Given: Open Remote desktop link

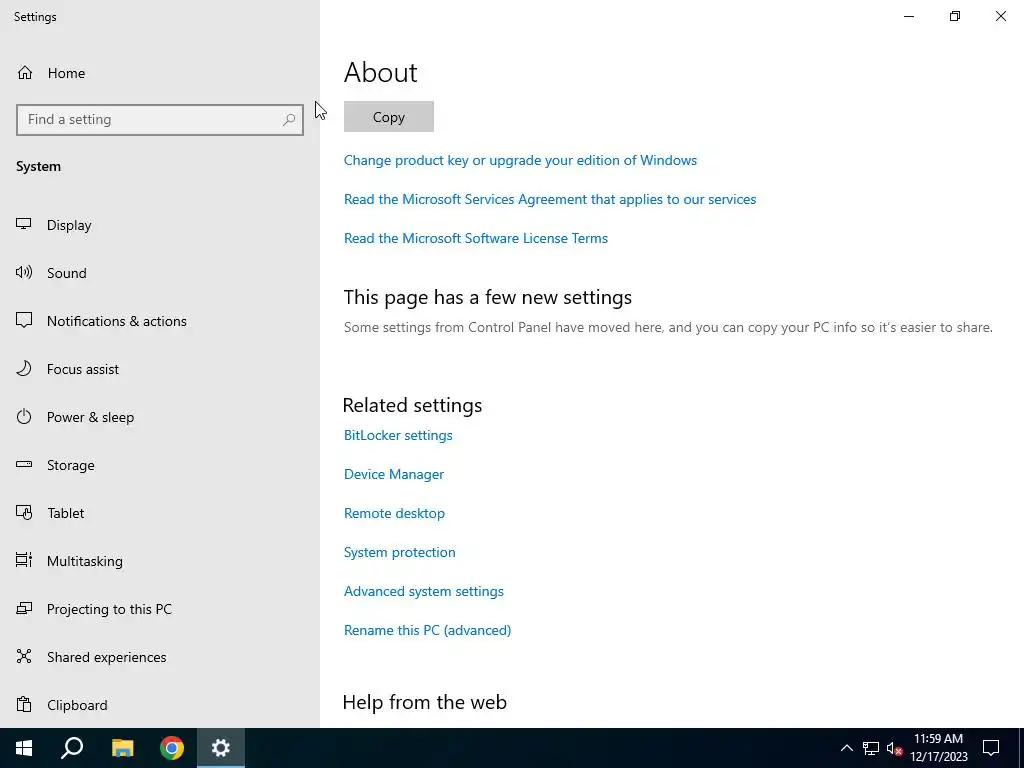Looking at the screenshot, I should point(394,513).
